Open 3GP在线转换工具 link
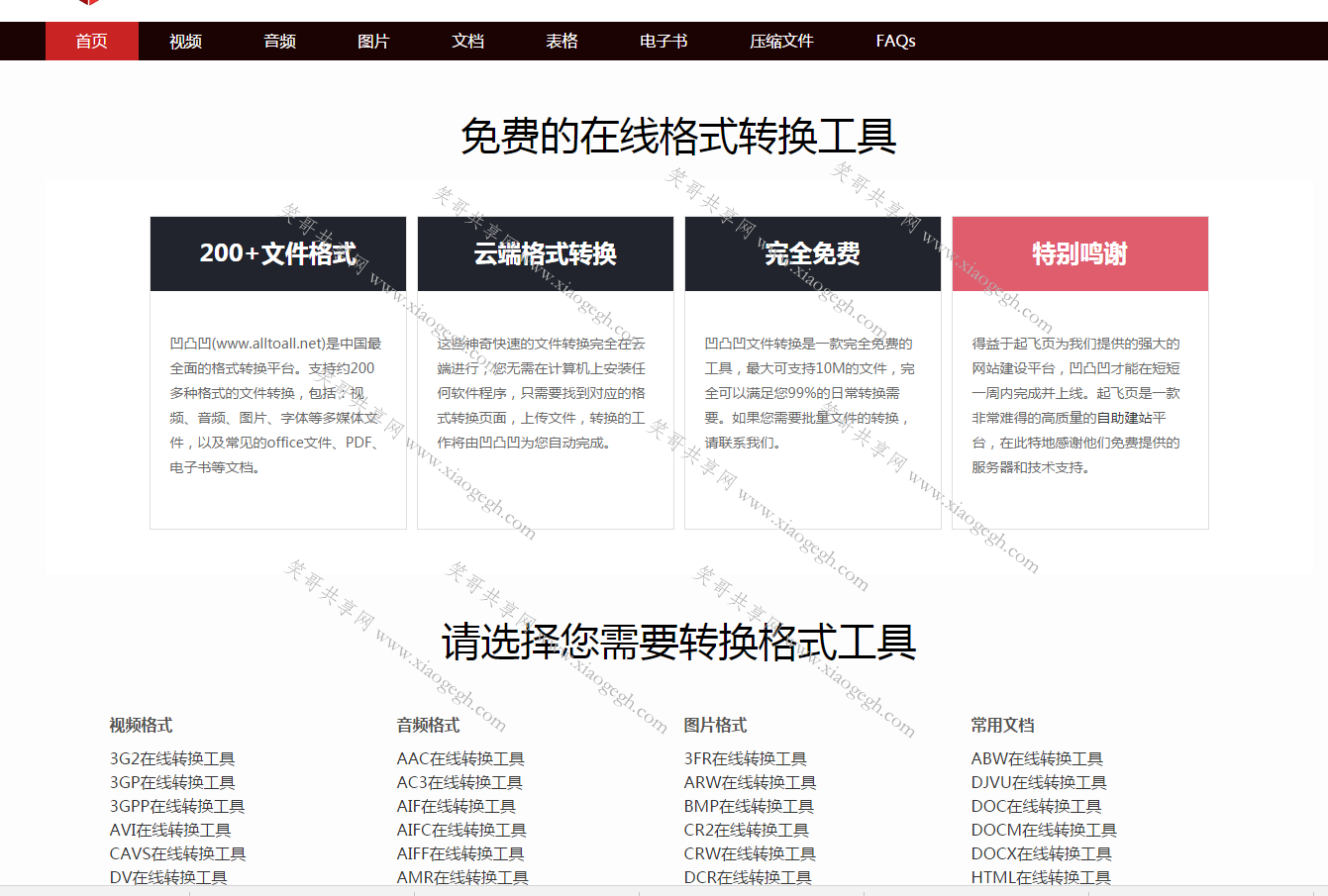 [x=172, y=782]
